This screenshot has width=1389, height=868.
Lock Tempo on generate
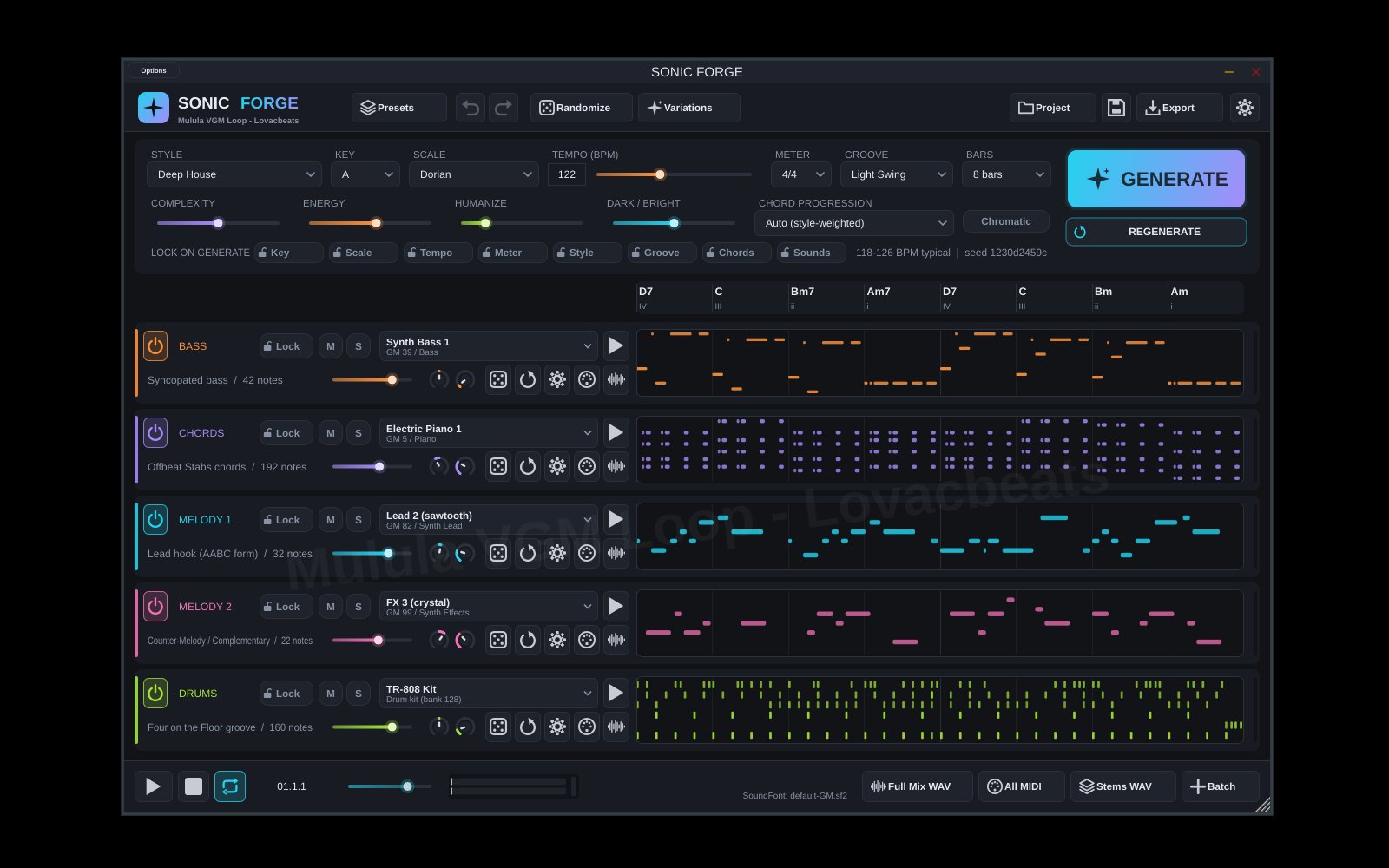coord(438,253)
